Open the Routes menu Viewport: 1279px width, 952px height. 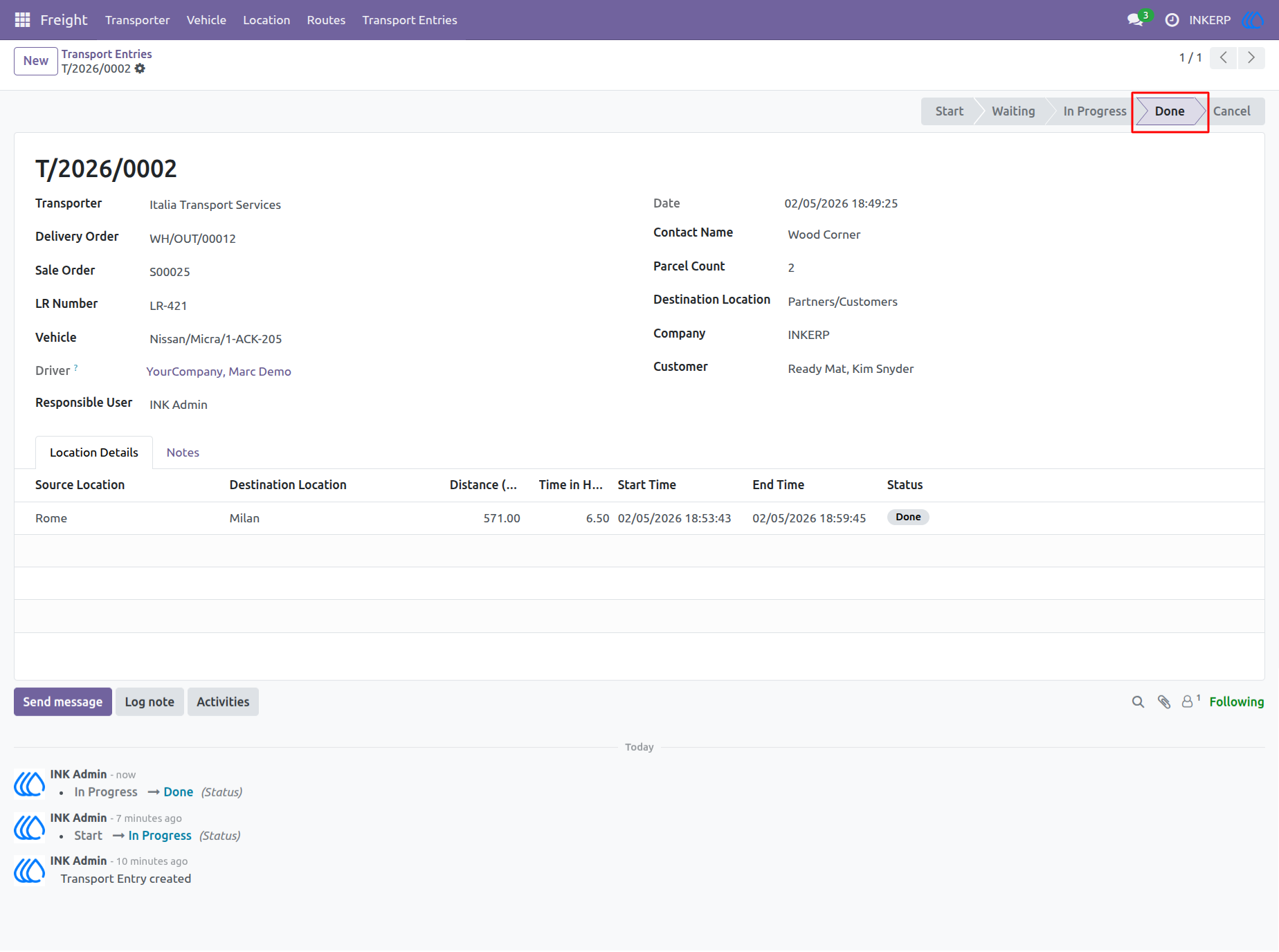pyautogui.click(x=326, y=20)
